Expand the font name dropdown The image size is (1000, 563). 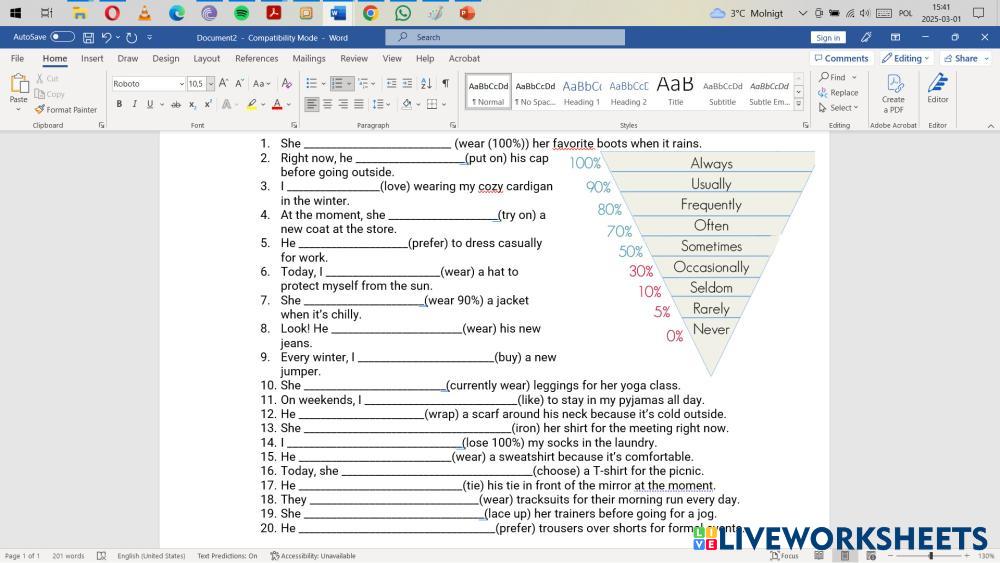point(181,84)
